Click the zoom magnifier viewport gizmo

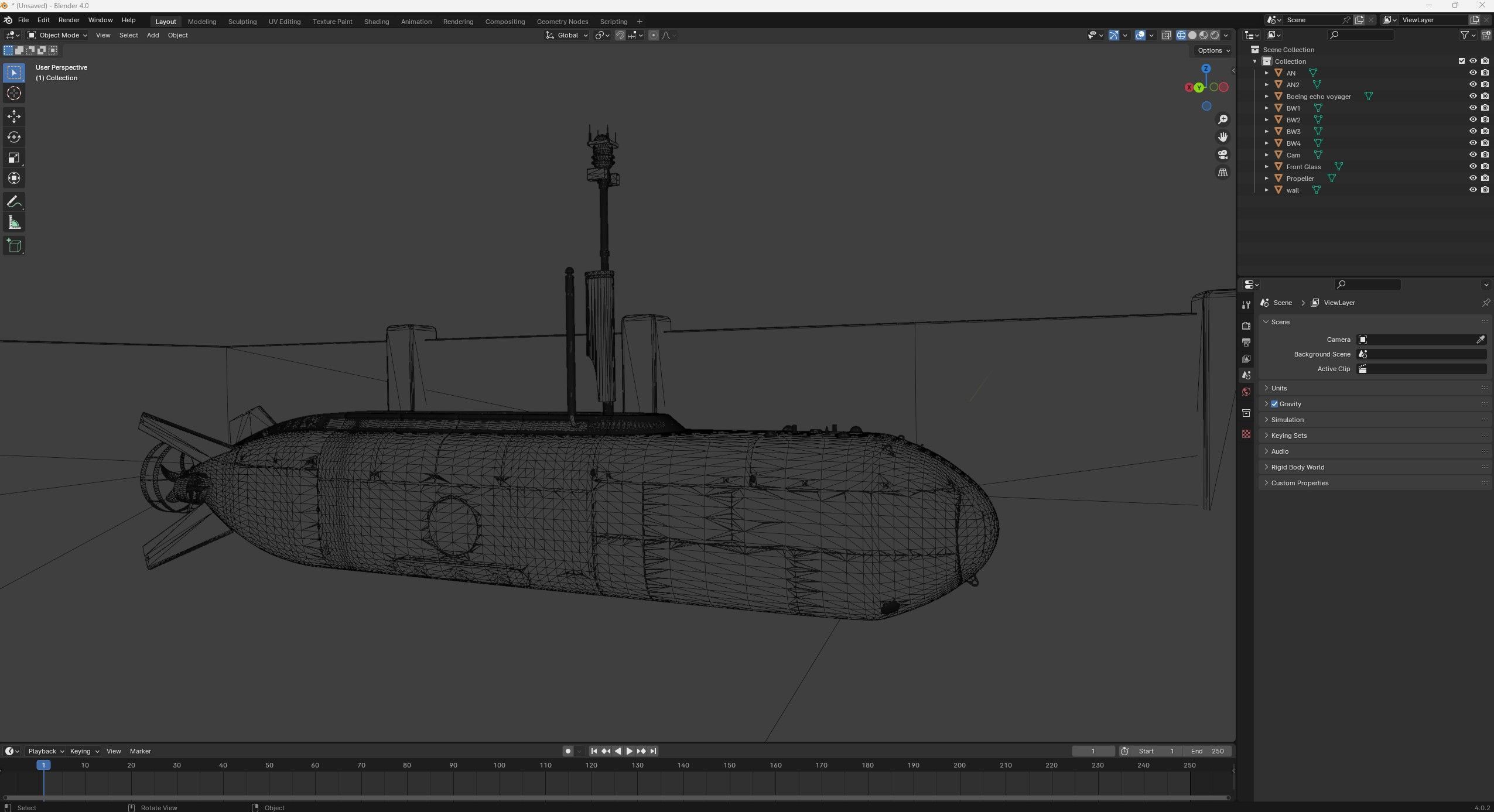tap(1223, 119)
